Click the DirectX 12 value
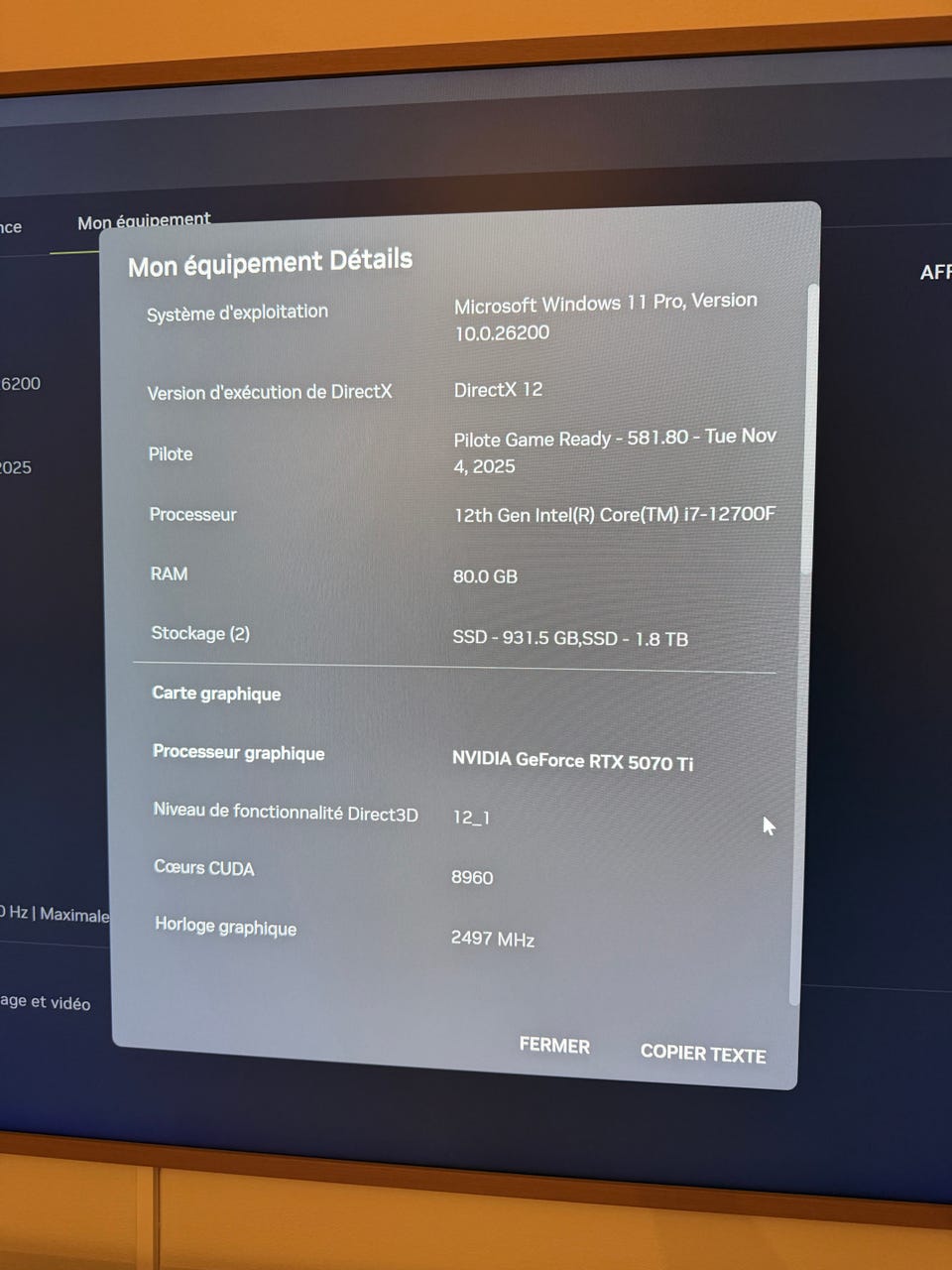This screenshot has width=952, height=1270. click(x=498, y=390)
